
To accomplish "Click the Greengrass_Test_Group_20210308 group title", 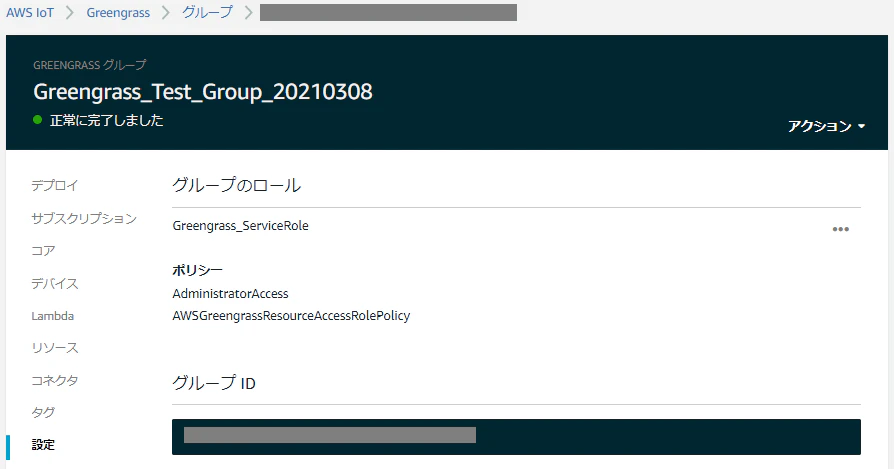I will tap(203, 92).
